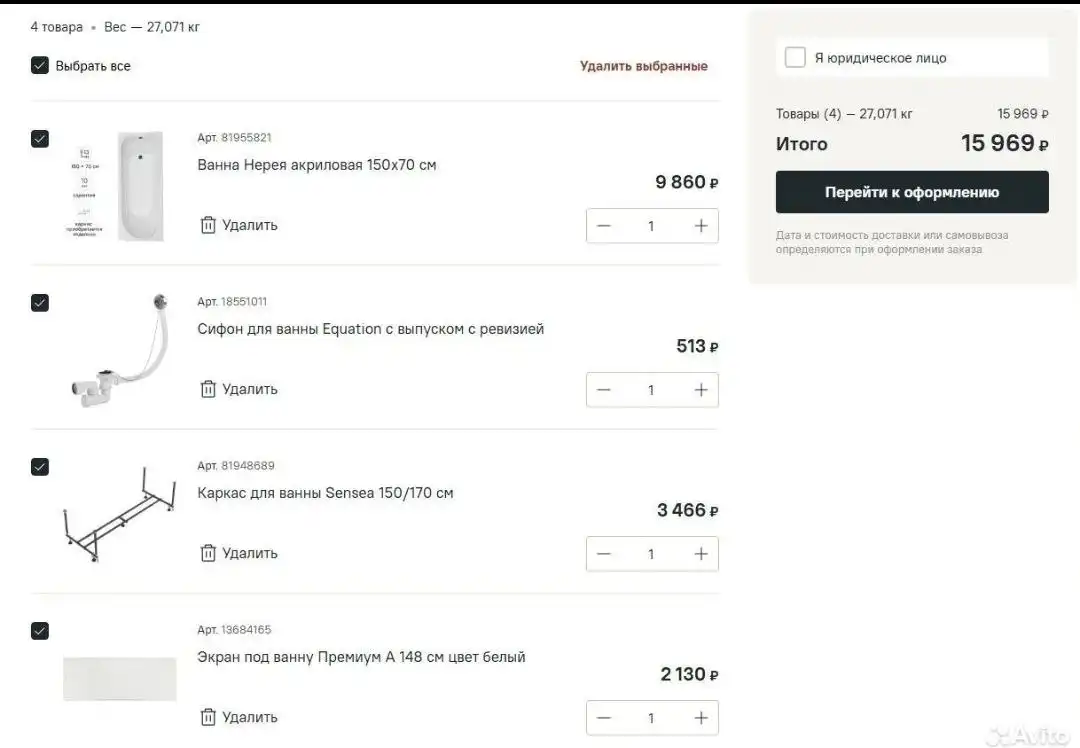Toggle the Каркас для ванны checkbox
This screenshot has height=748, width=1080.
39,466
